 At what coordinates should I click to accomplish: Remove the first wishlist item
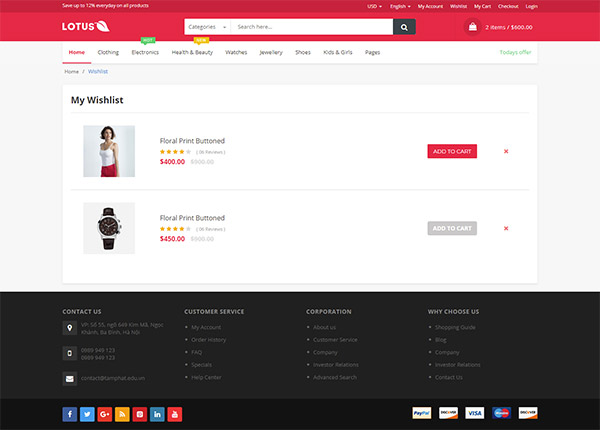tap(506, 151)
